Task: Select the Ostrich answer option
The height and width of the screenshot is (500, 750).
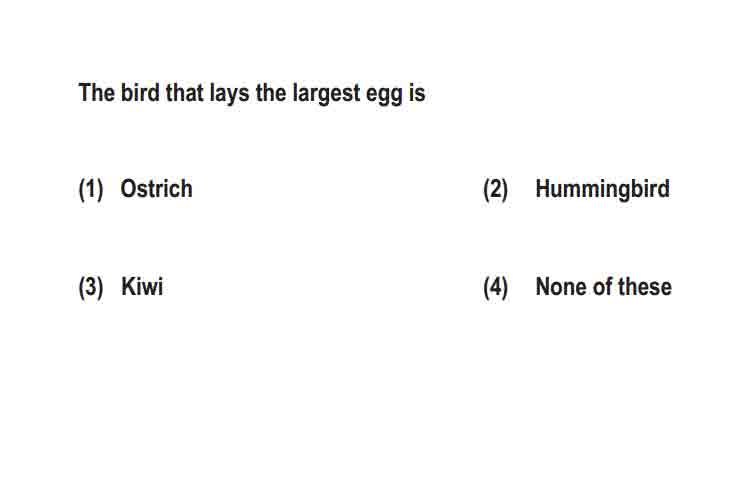Action: point(156,189)
